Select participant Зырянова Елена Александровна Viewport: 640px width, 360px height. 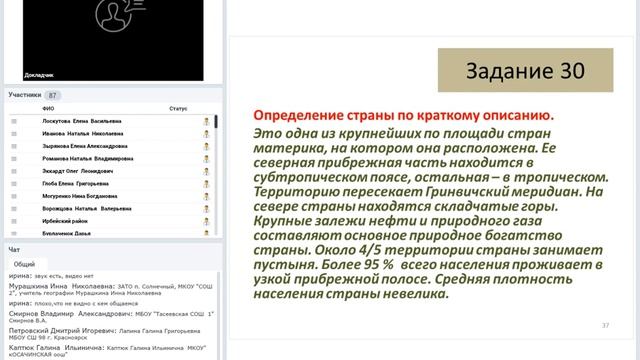[x=84, y=146]
